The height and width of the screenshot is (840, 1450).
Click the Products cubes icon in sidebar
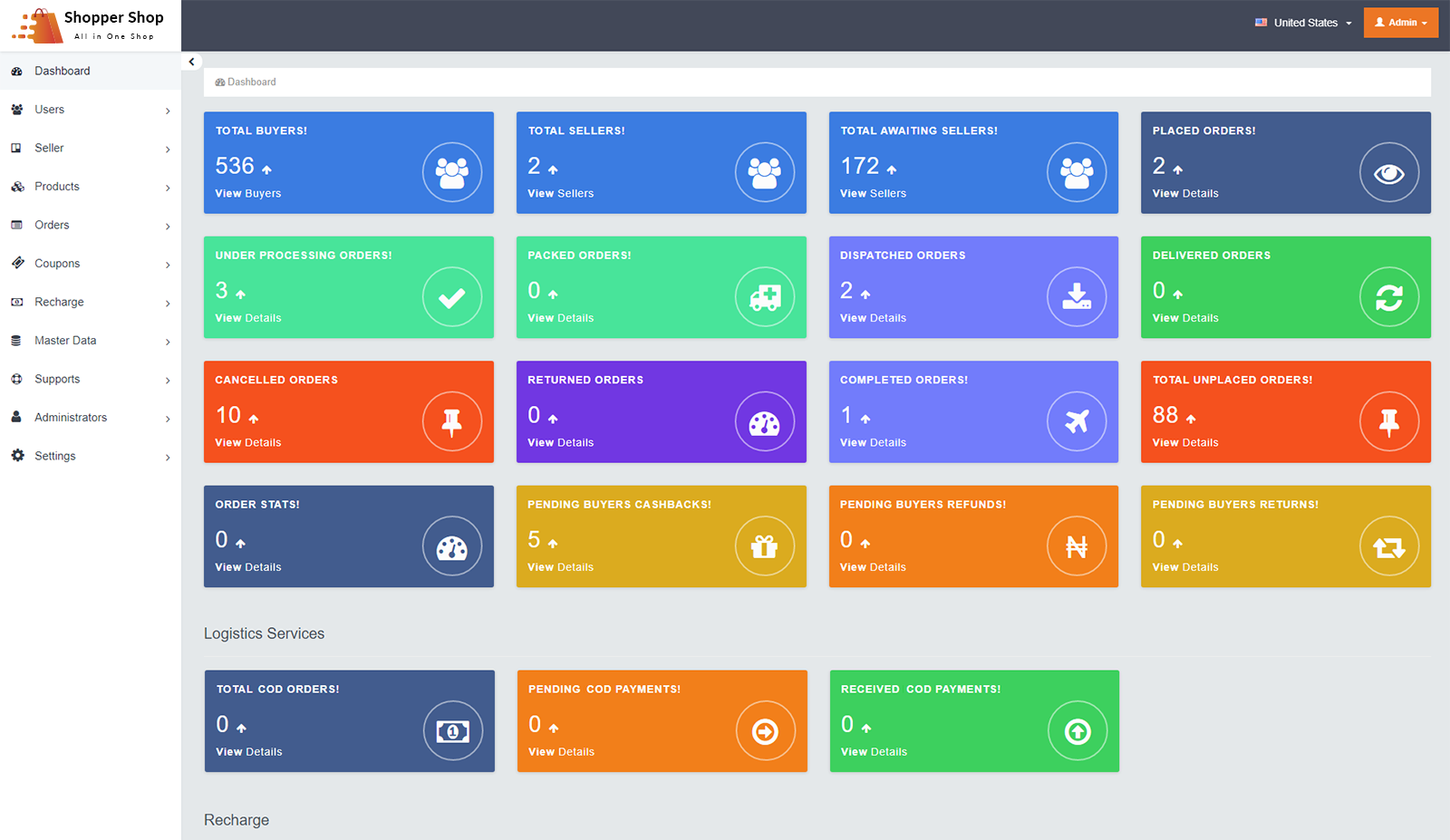click(x=17, y=187)
